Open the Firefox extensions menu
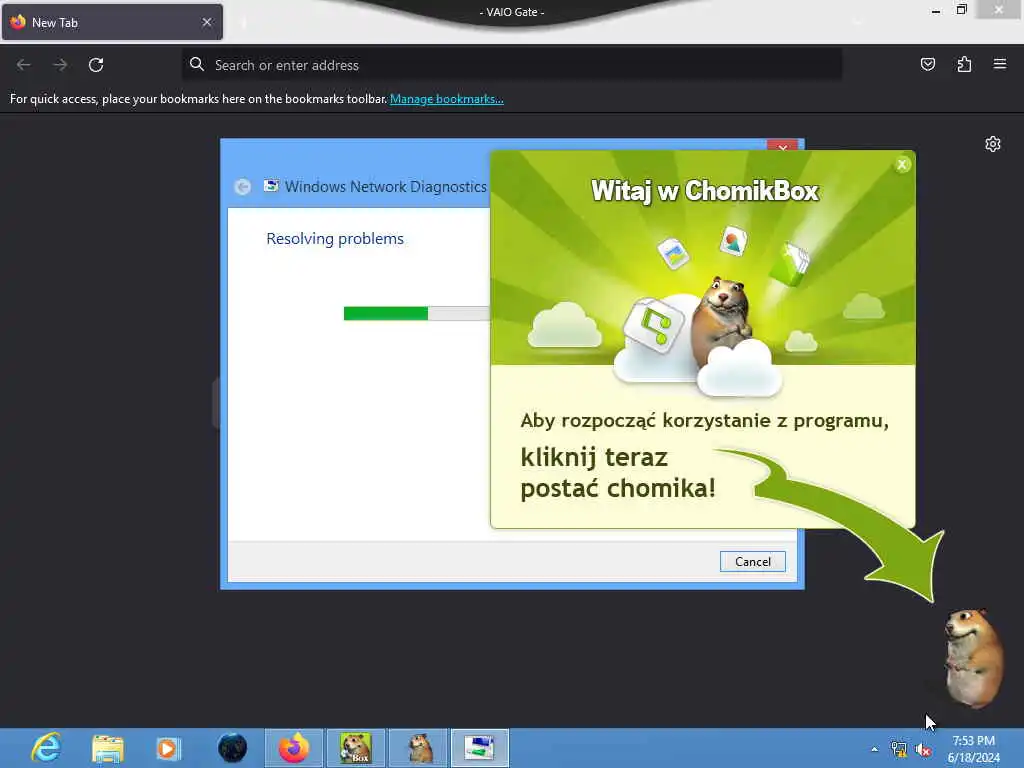The height and width of the screenshot is (768, 1024). [964, 64]
